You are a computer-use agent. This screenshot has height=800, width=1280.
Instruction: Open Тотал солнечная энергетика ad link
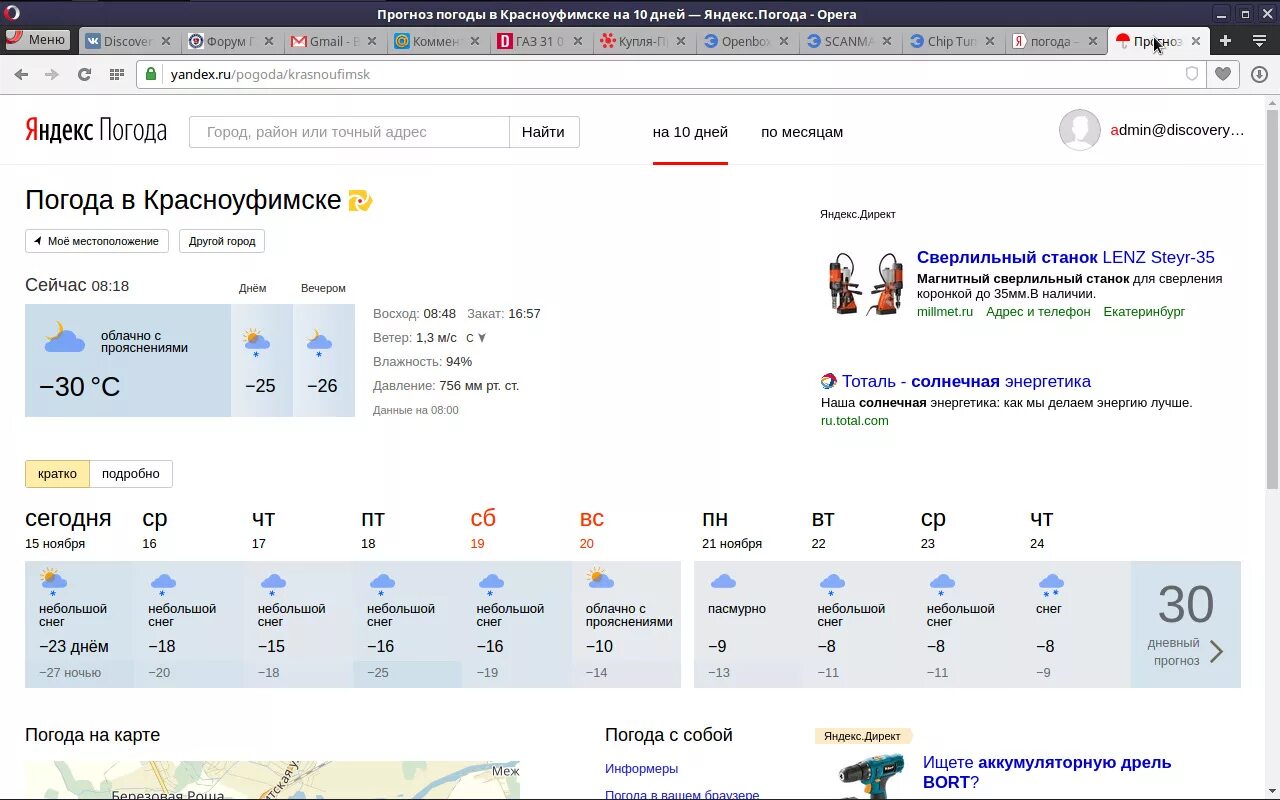click(966, 381)
